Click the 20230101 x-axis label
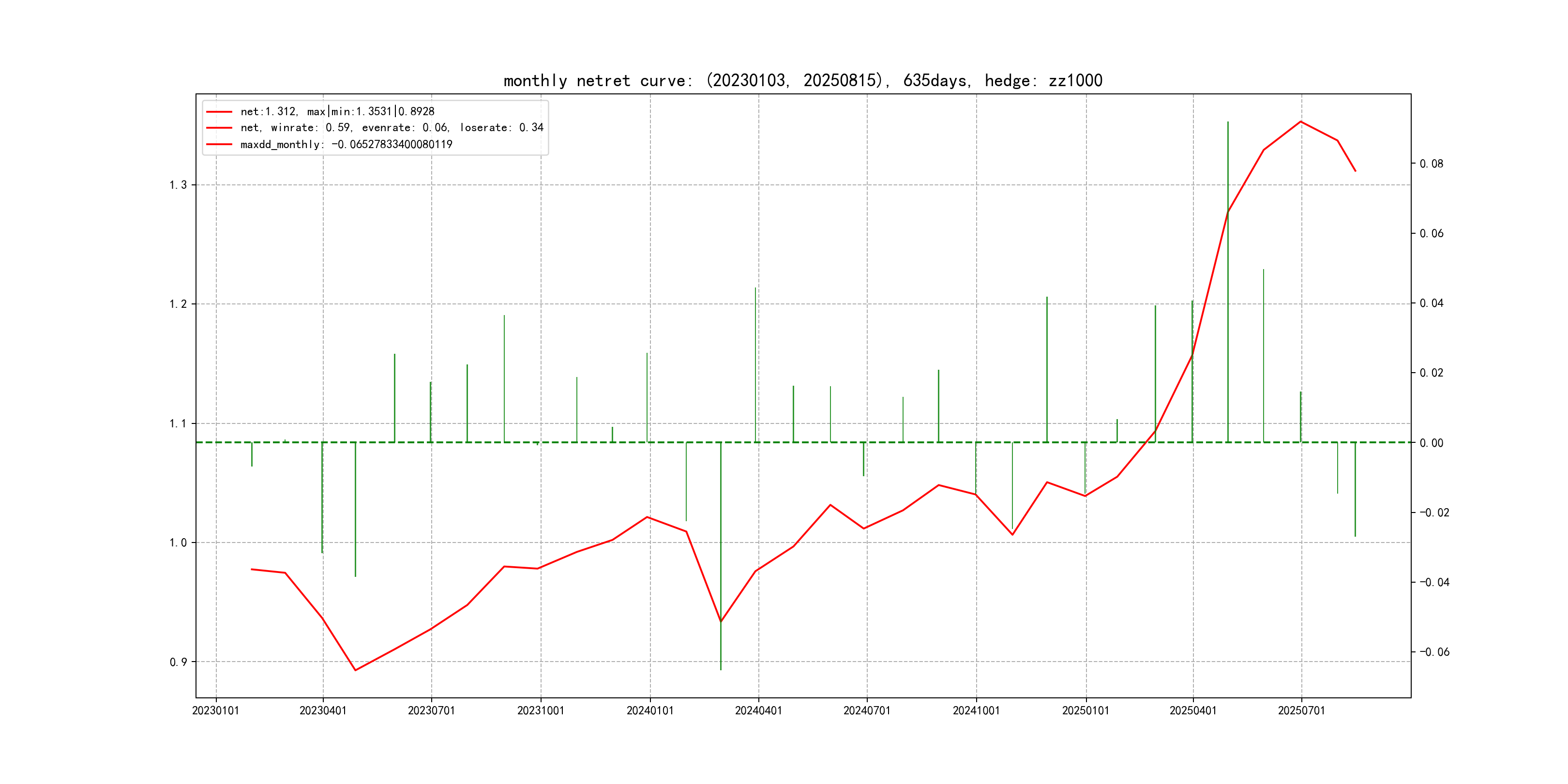Image resolution: width=1568 pixels, height=784 pixels. click(215, 710)
